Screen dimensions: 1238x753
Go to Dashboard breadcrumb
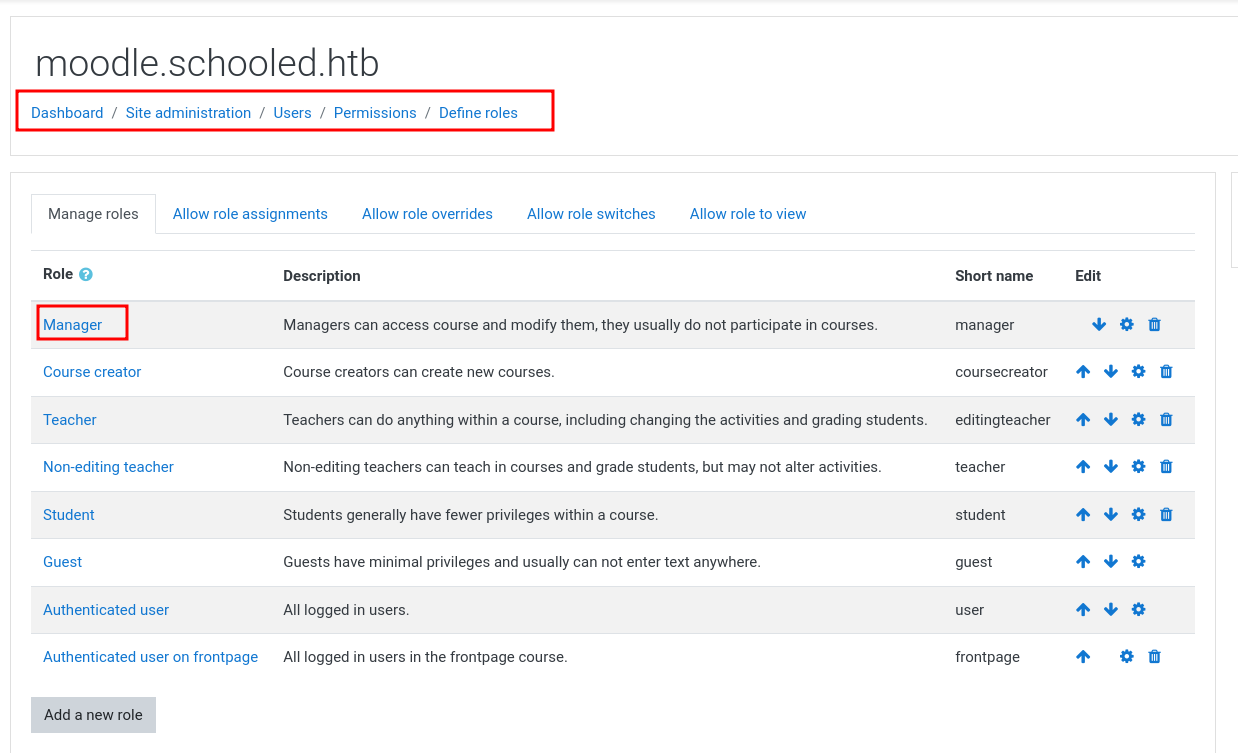67,113
